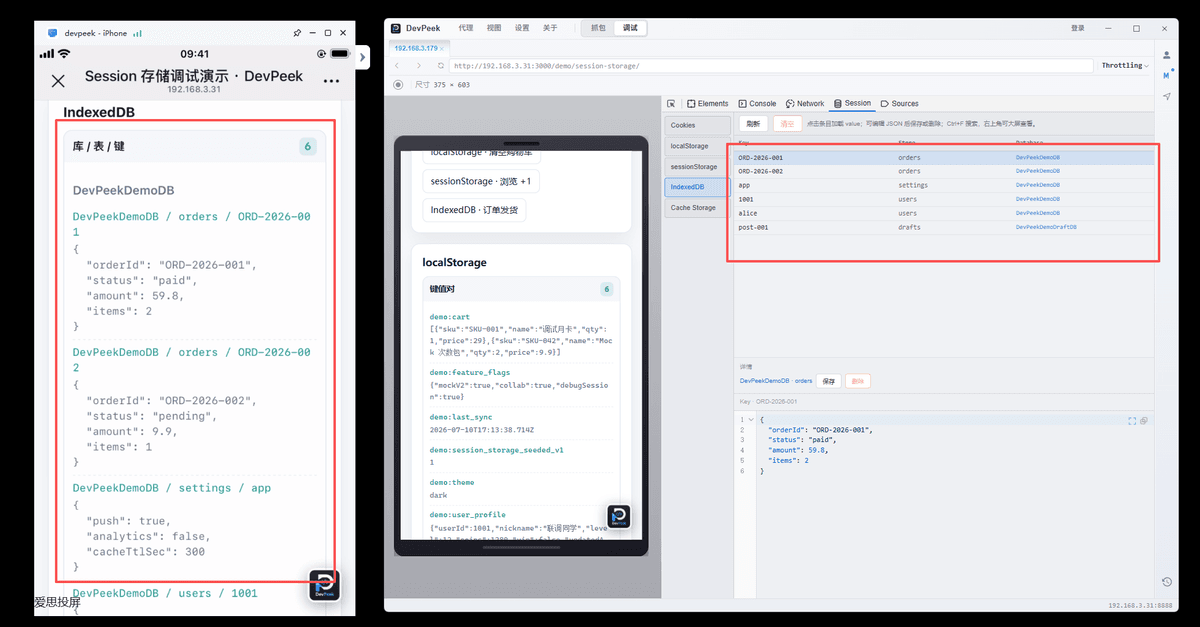Tap floating DevPeek badge in iPhone mirror

click(324, 585)
